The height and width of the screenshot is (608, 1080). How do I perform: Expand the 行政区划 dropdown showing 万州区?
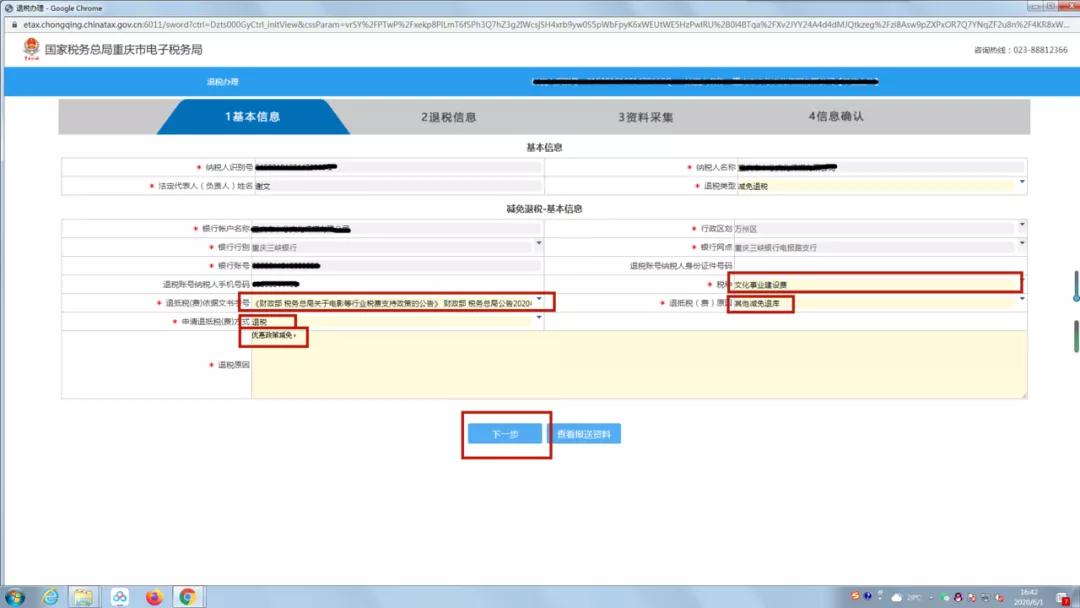pyautogui.click(x=1022, y=227)
